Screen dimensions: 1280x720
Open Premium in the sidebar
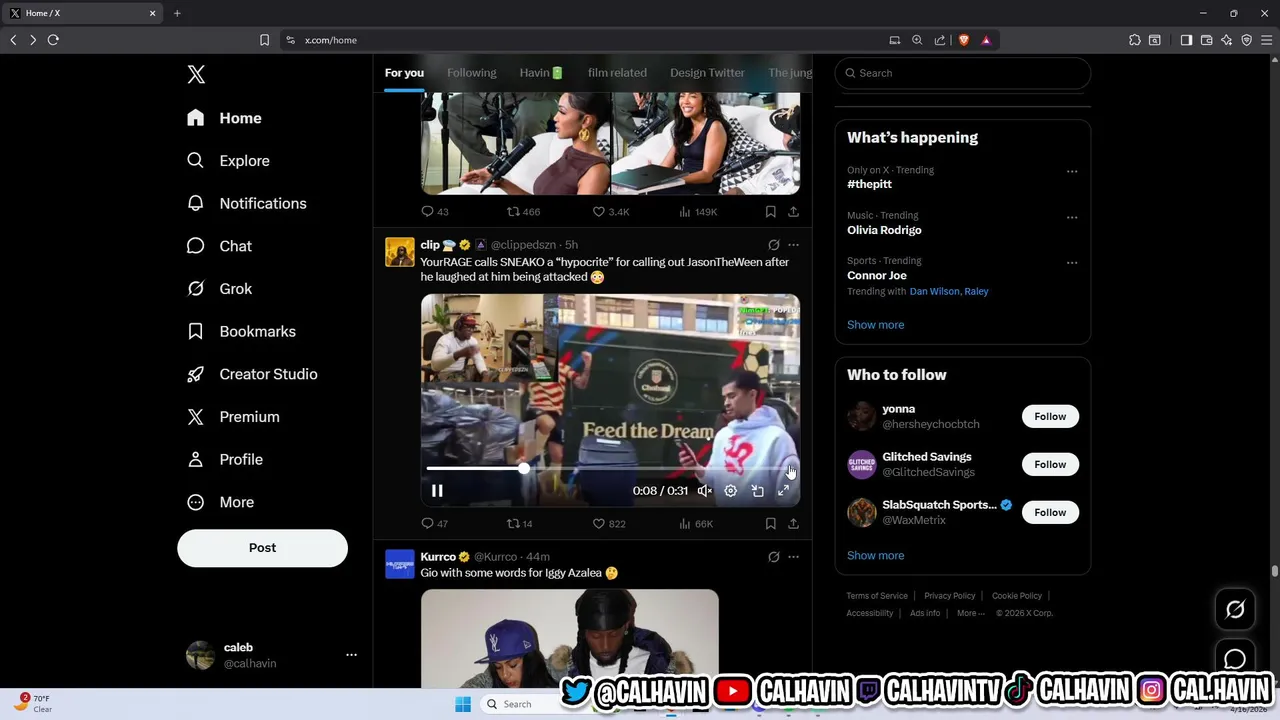click(233, 417)
